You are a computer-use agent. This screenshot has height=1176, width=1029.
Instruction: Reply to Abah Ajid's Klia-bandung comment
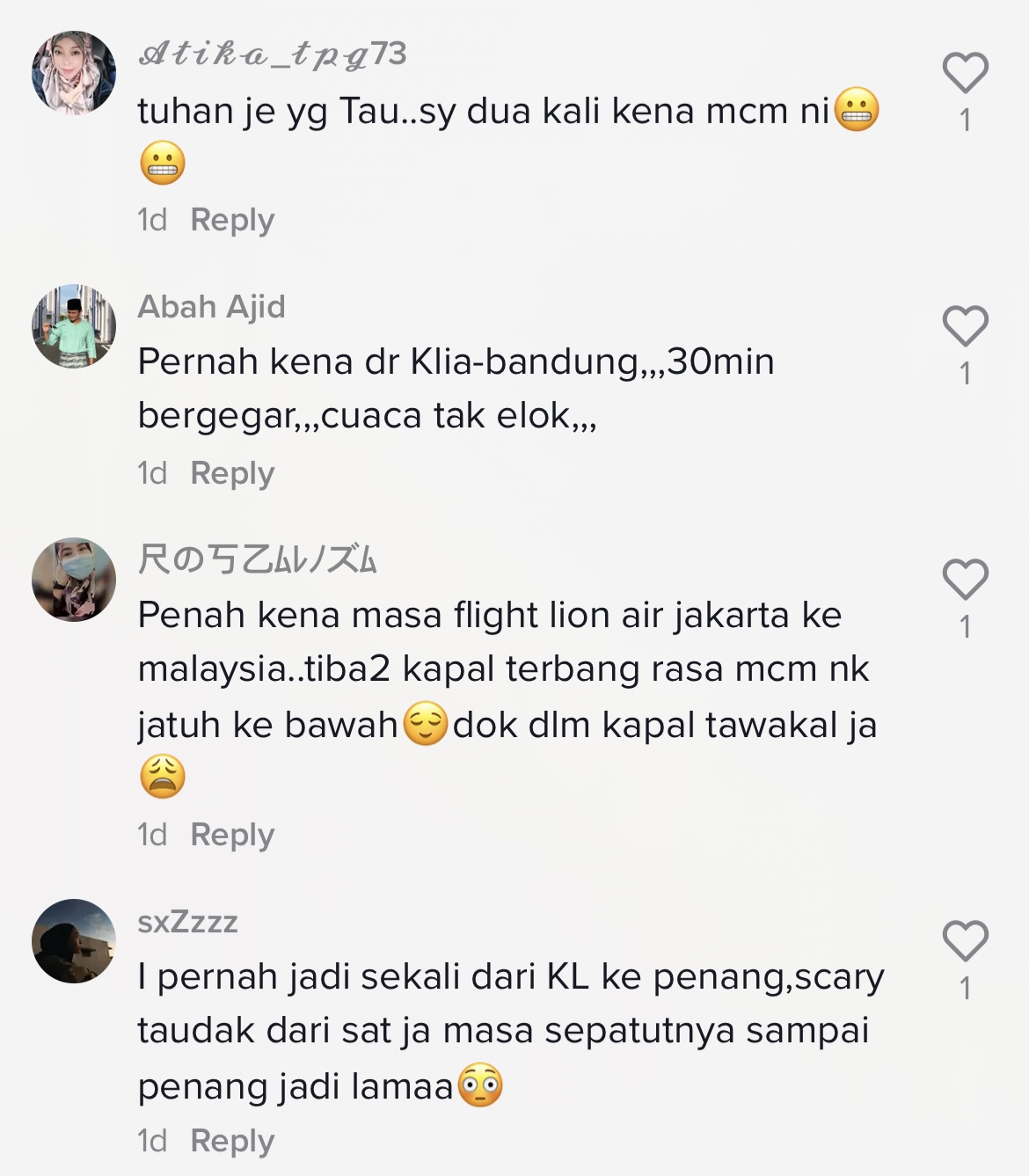(x=232, y=473)
